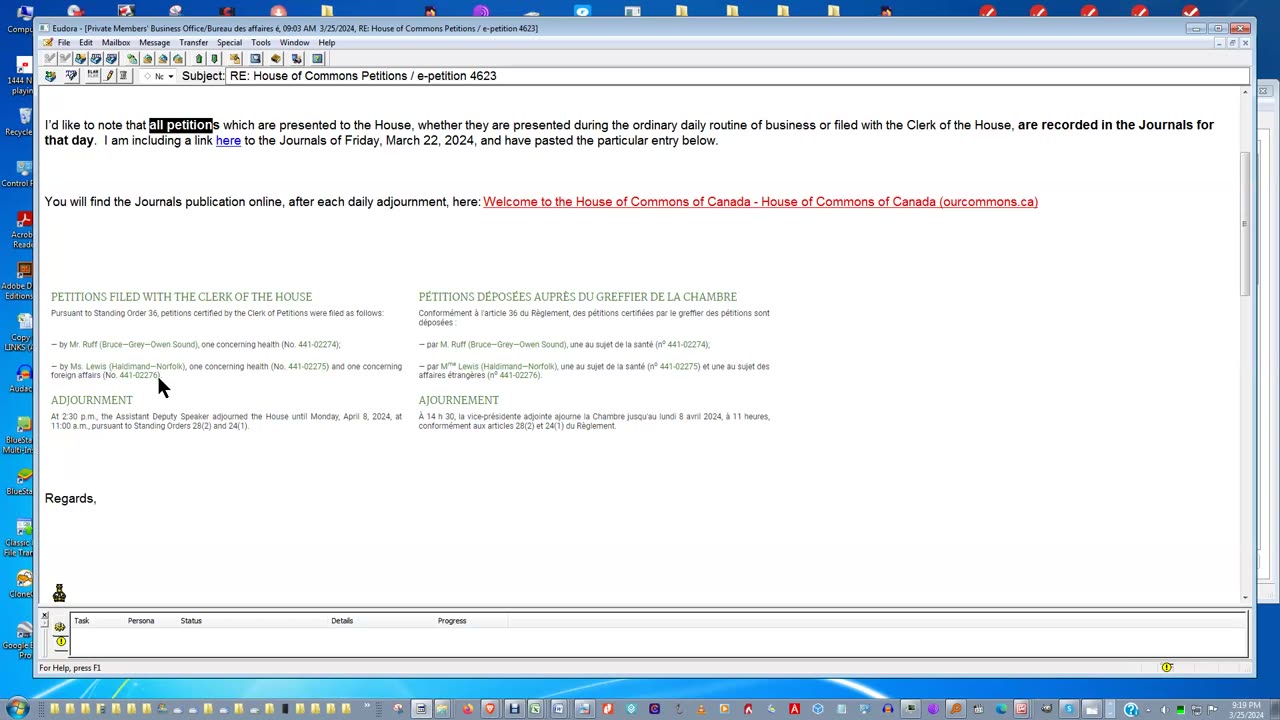Open the Window menu
This screenshot has width=1280, height=720.
[294, 43]
